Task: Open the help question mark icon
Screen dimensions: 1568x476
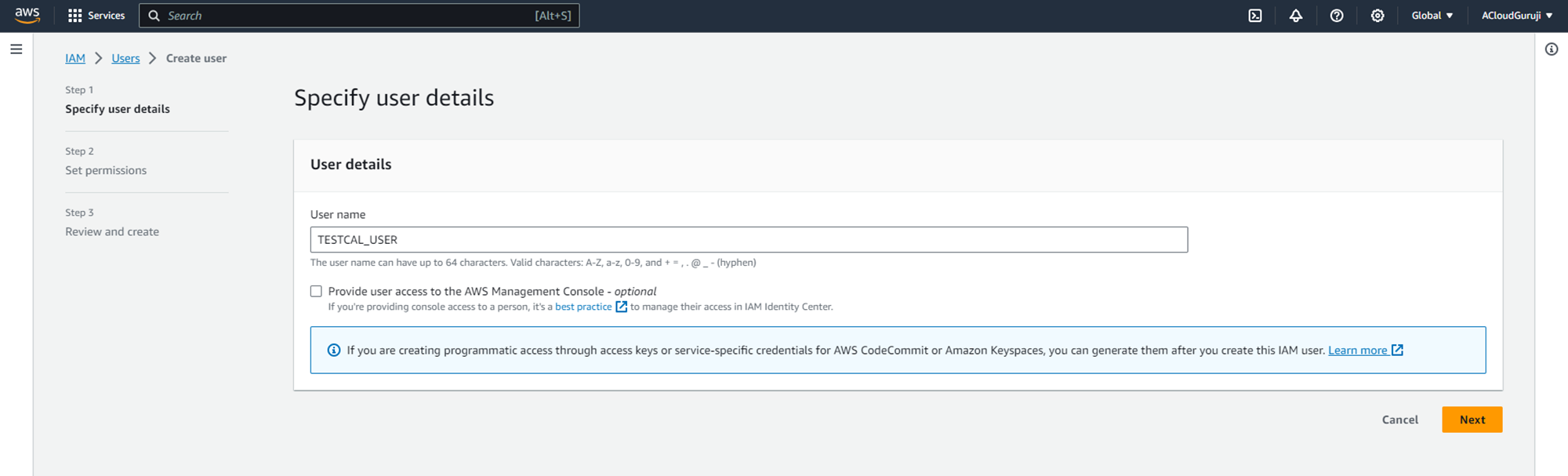Action: [x=1337, y=16]
